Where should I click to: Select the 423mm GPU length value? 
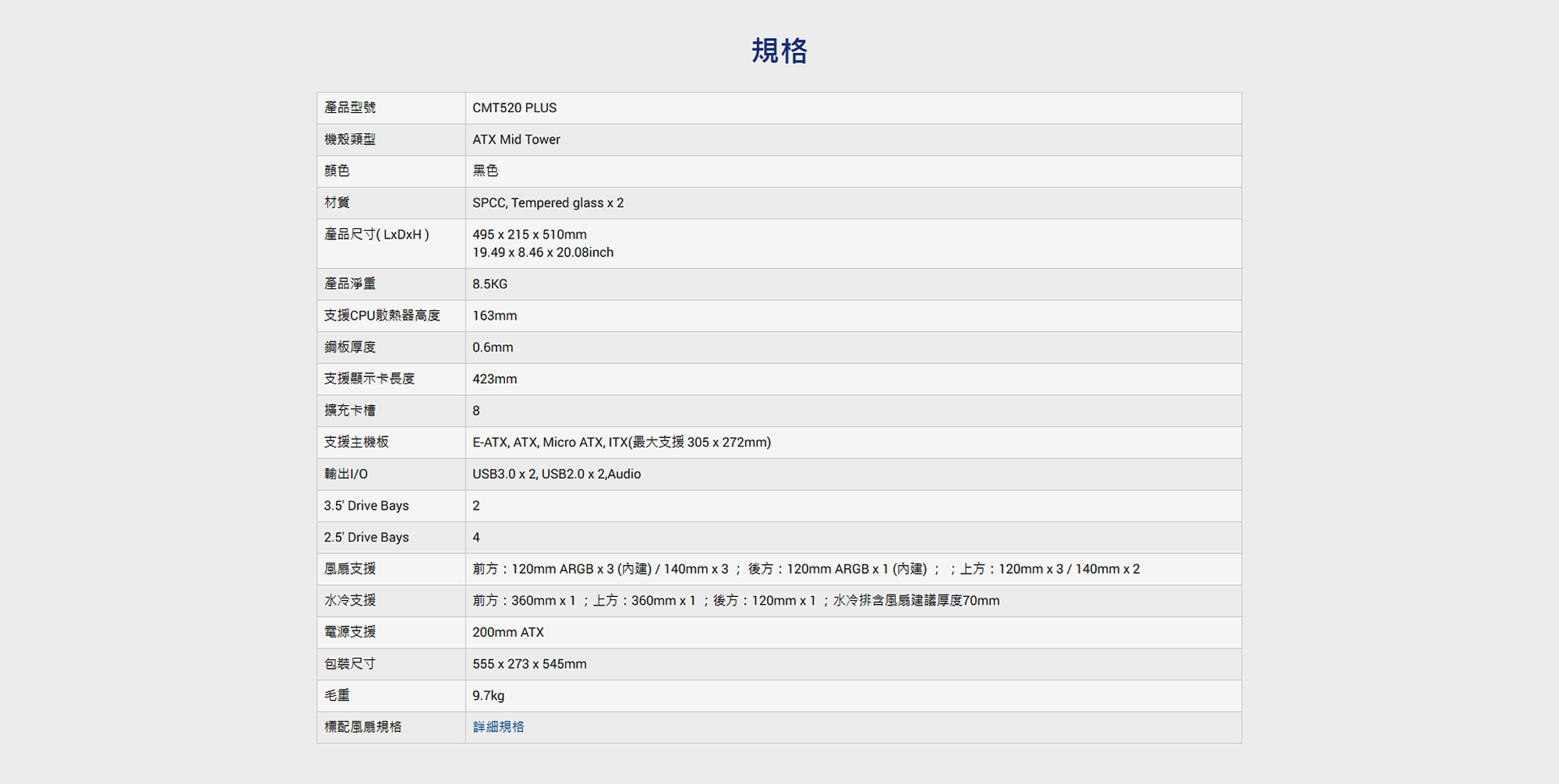494,380
